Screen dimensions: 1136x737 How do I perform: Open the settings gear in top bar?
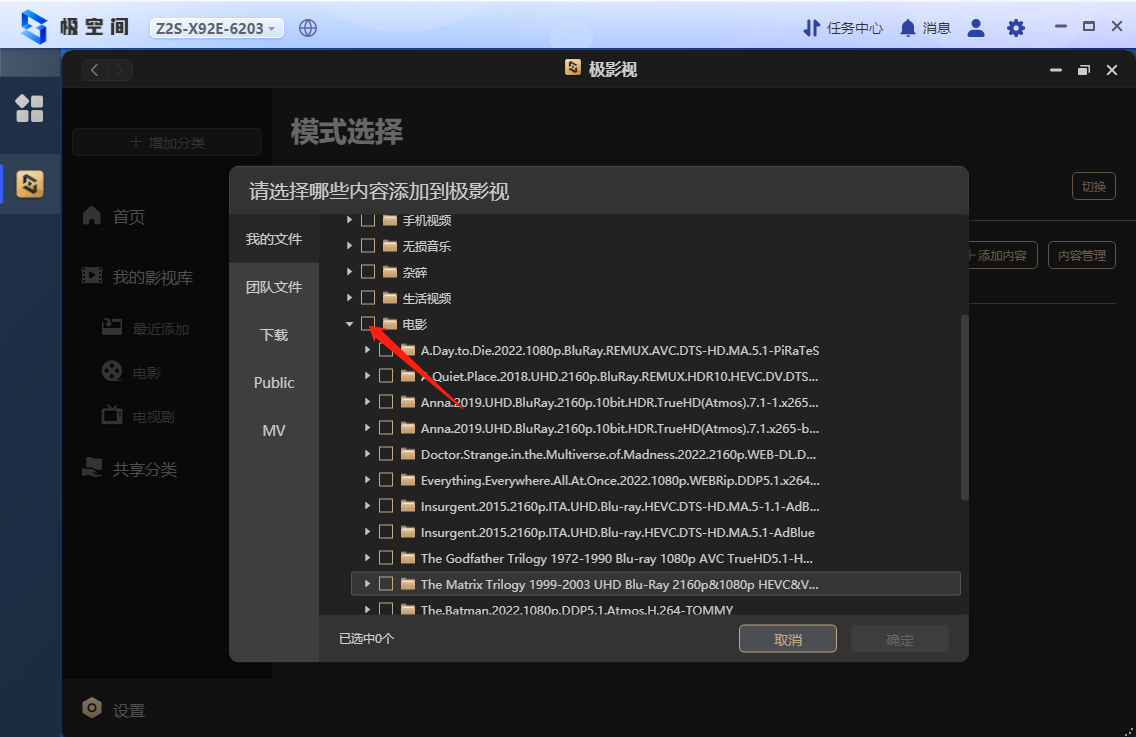click(1016, 28)
